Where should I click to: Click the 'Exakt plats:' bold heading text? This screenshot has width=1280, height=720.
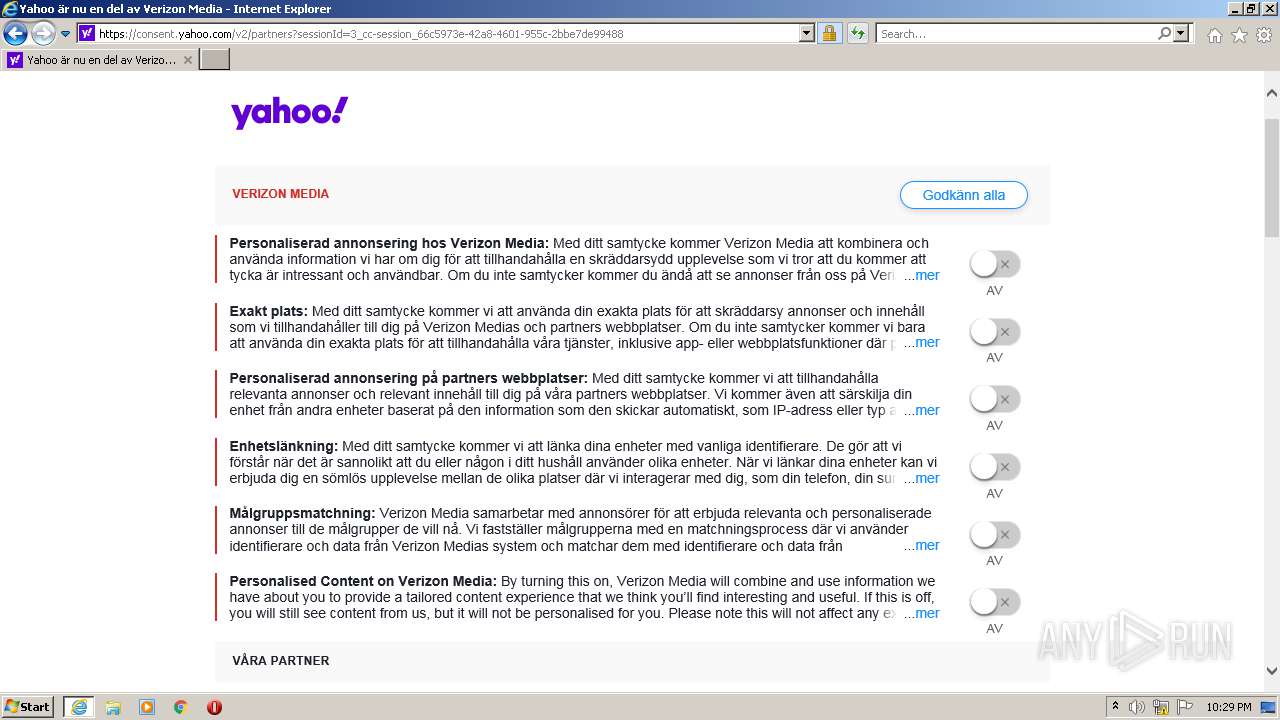pos(268,311)
